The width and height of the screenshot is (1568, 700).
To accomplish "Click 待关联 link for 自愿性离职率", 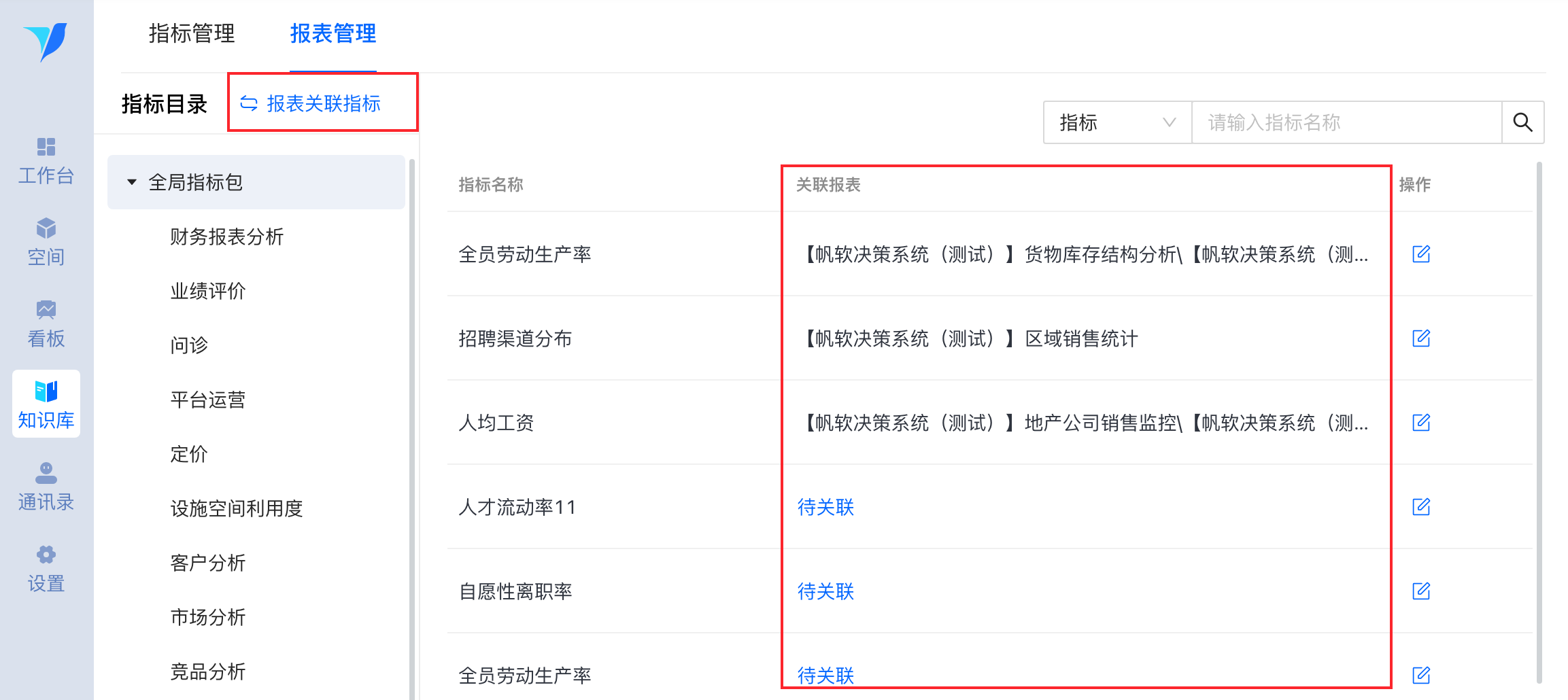I will 825,591.
